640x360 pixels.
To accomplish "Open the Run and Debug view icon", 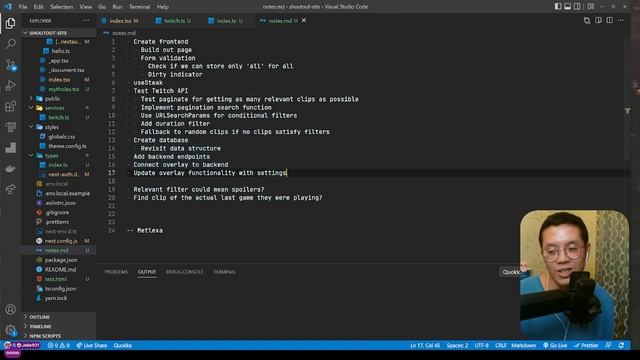I will point(11,85).
